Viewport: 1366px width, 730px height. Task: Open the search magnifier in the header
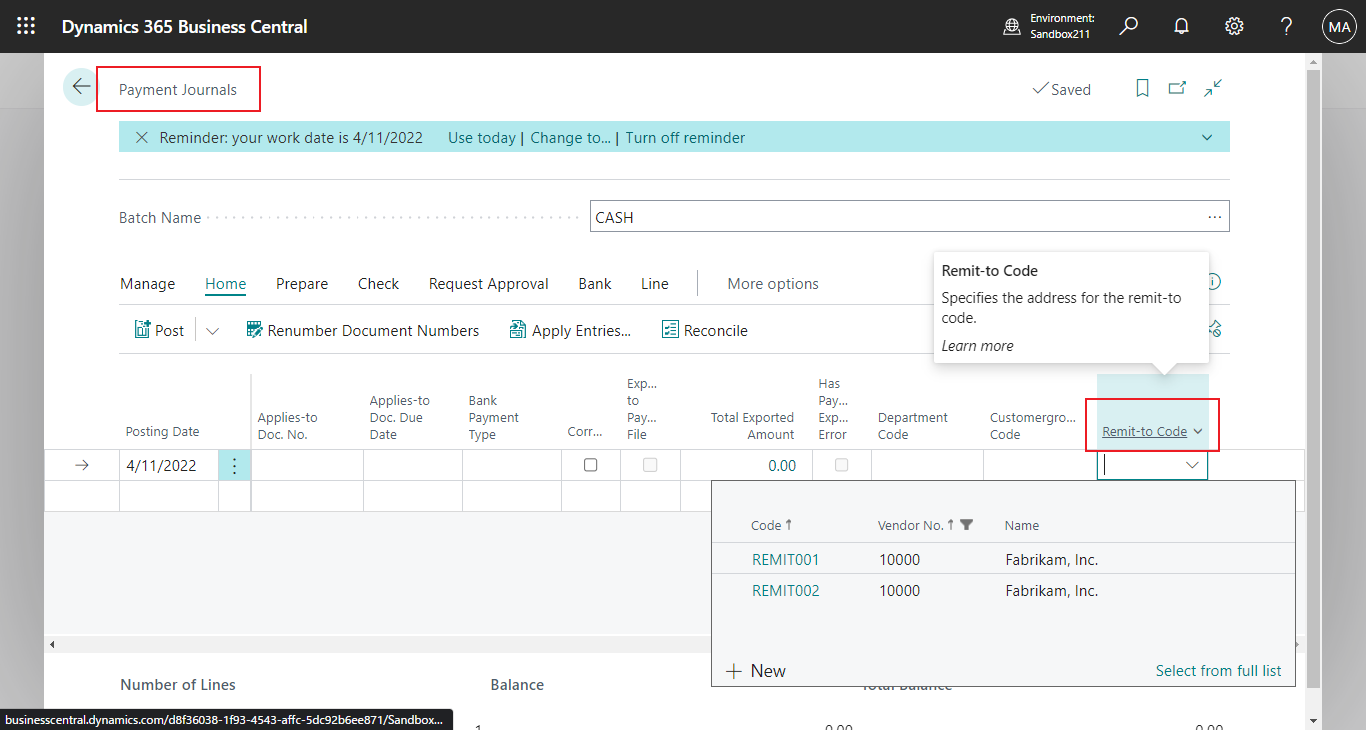coord(1128,26)
